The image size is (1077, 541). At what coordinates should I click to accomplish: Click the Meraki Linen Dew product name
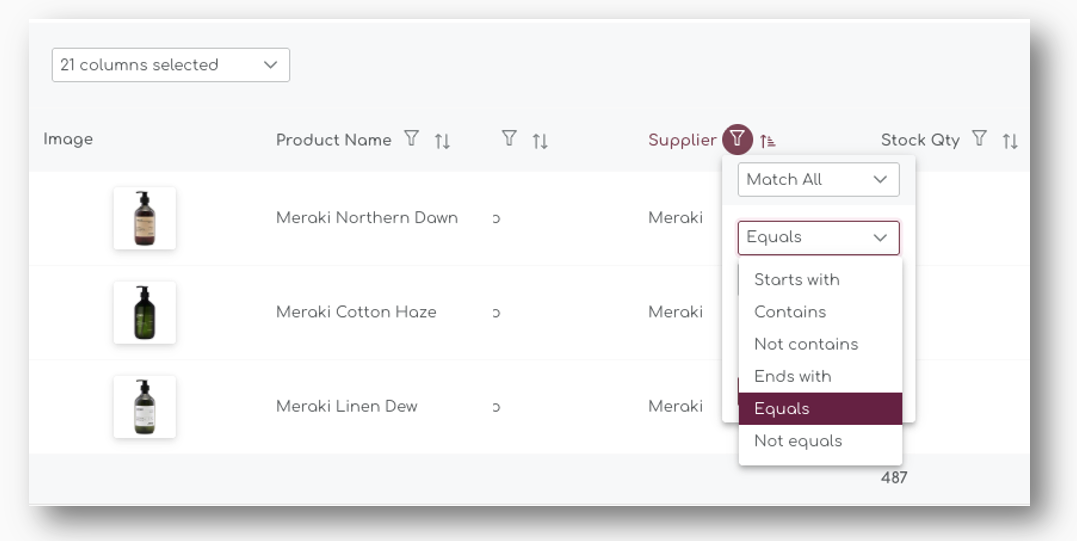pyautogui.click(x=347, y=407)
